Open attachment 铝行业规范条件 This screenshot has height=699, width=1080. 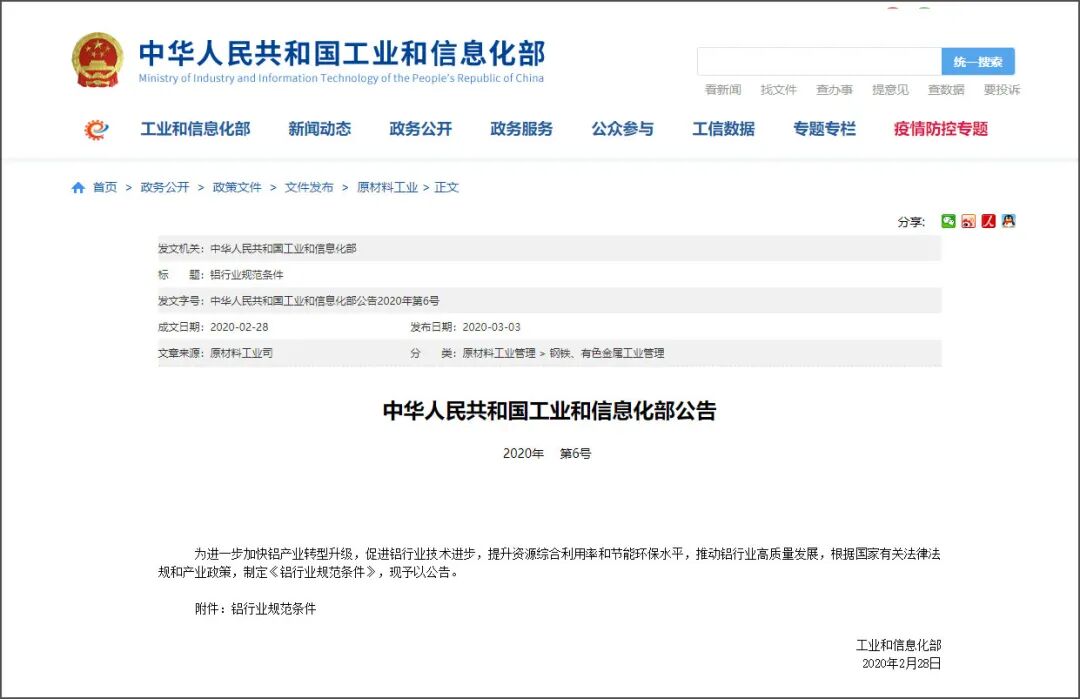273,609
